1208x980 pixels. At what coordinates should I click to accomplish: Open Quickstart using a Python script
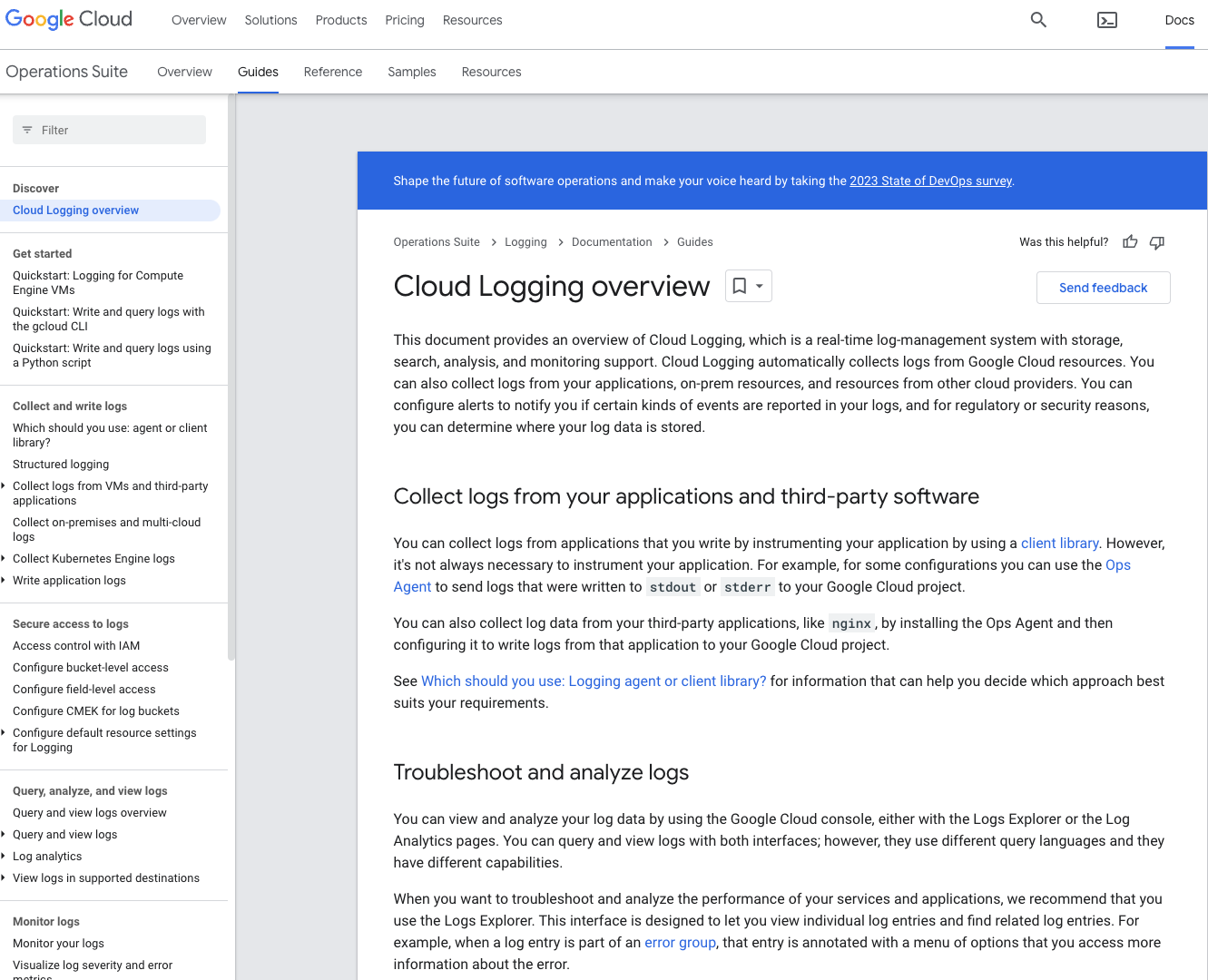click(112, 356)
